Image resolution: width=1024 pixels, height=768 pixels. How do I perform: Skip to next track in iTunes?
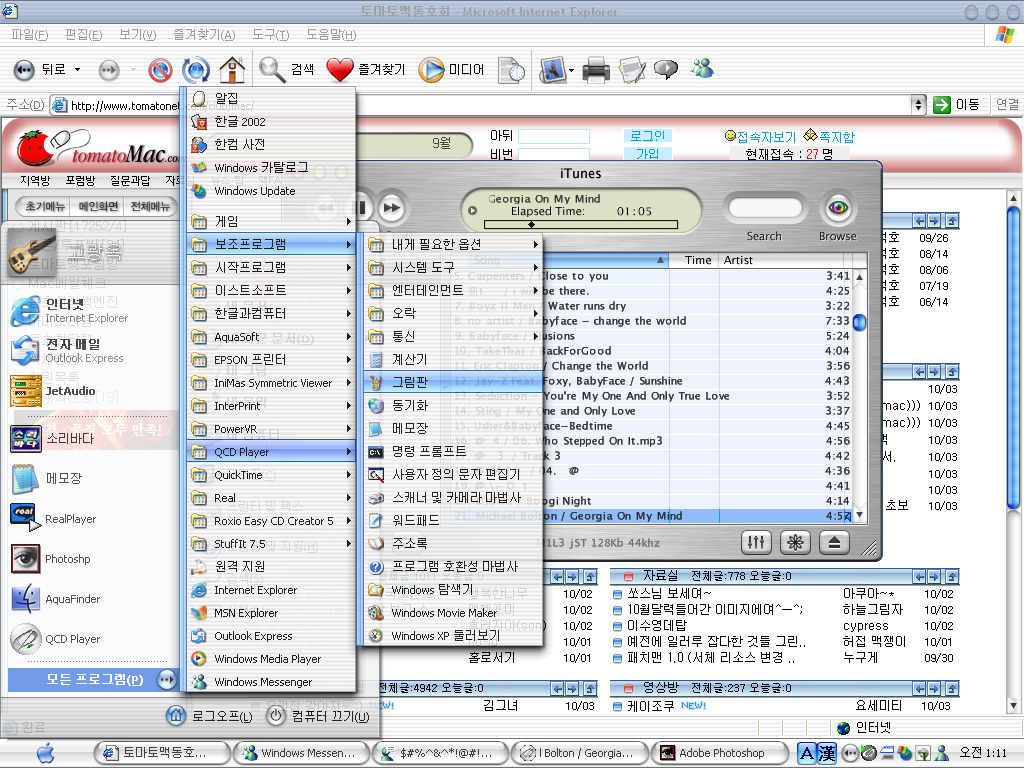[x=391, y=208]
